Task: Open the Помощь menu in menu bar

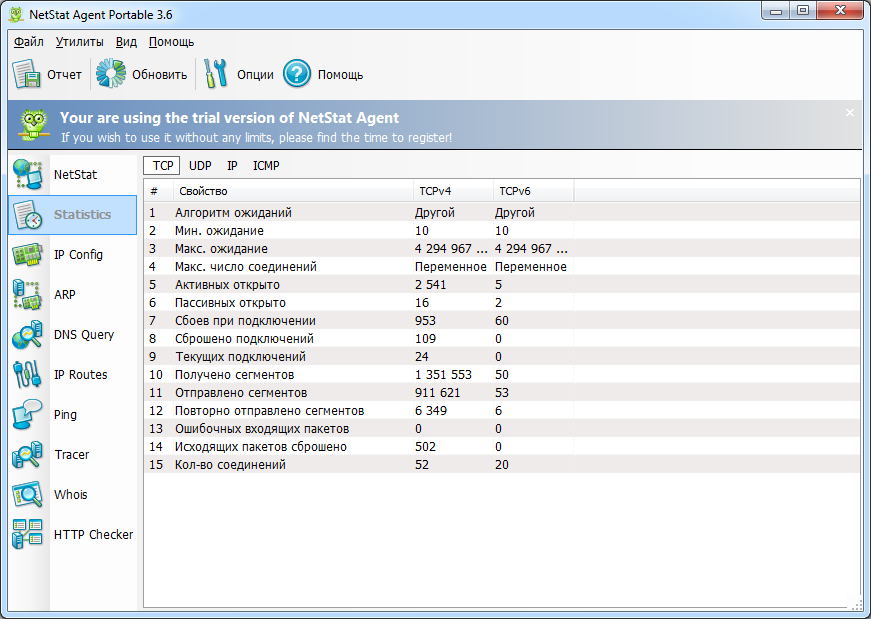Action: tap(171, 42)
